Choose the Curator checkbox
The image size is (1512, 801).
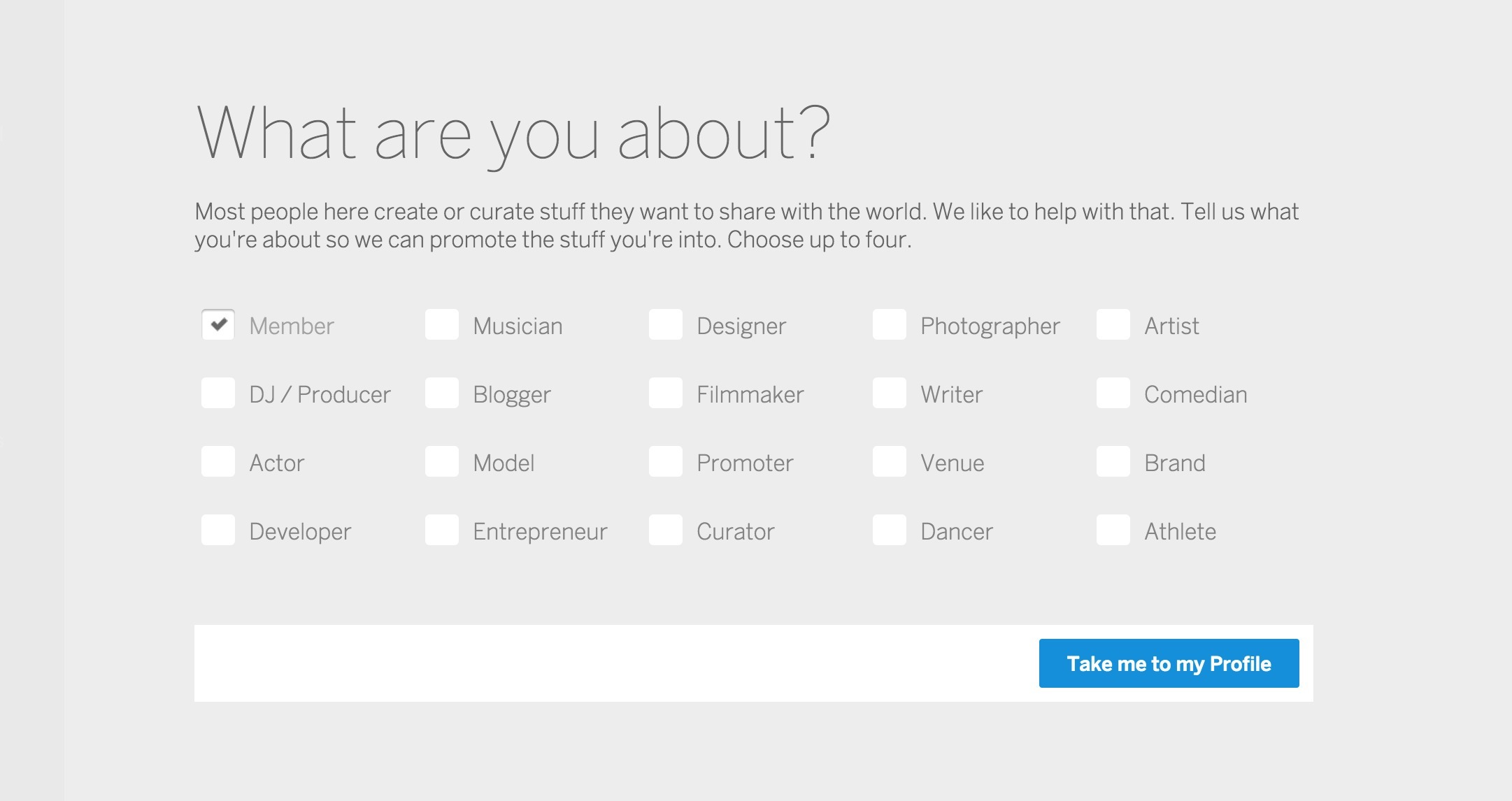click(x=666, y=531)
